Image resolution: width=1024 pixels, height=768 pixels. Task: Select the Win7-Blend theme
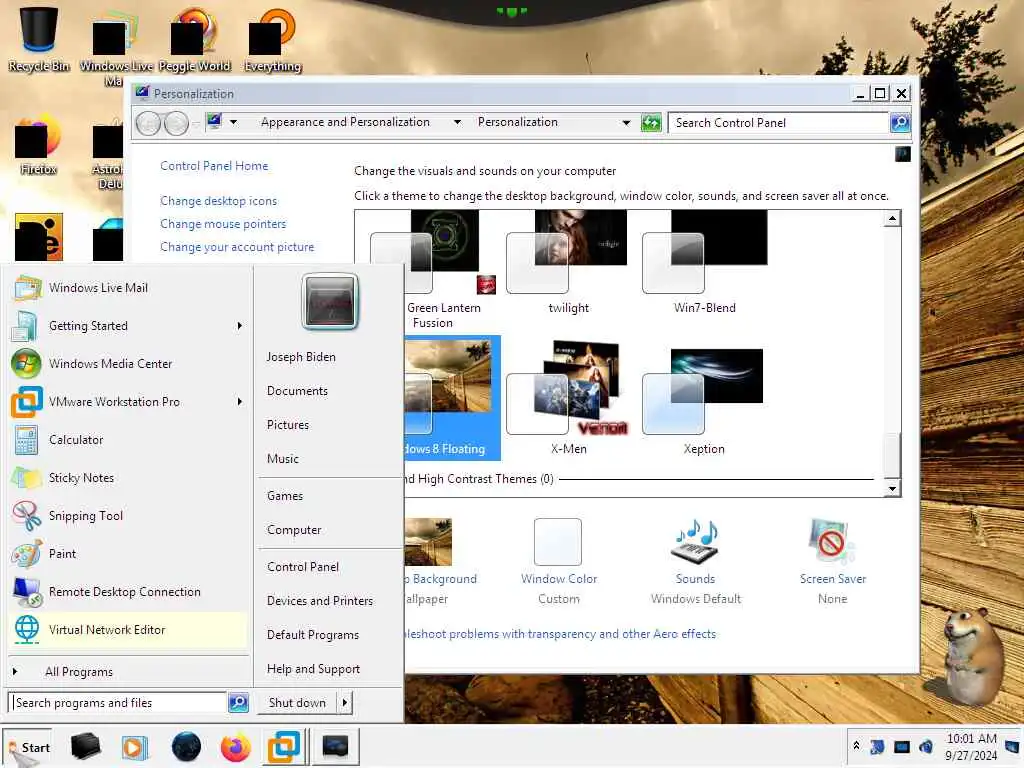point(705,263)
